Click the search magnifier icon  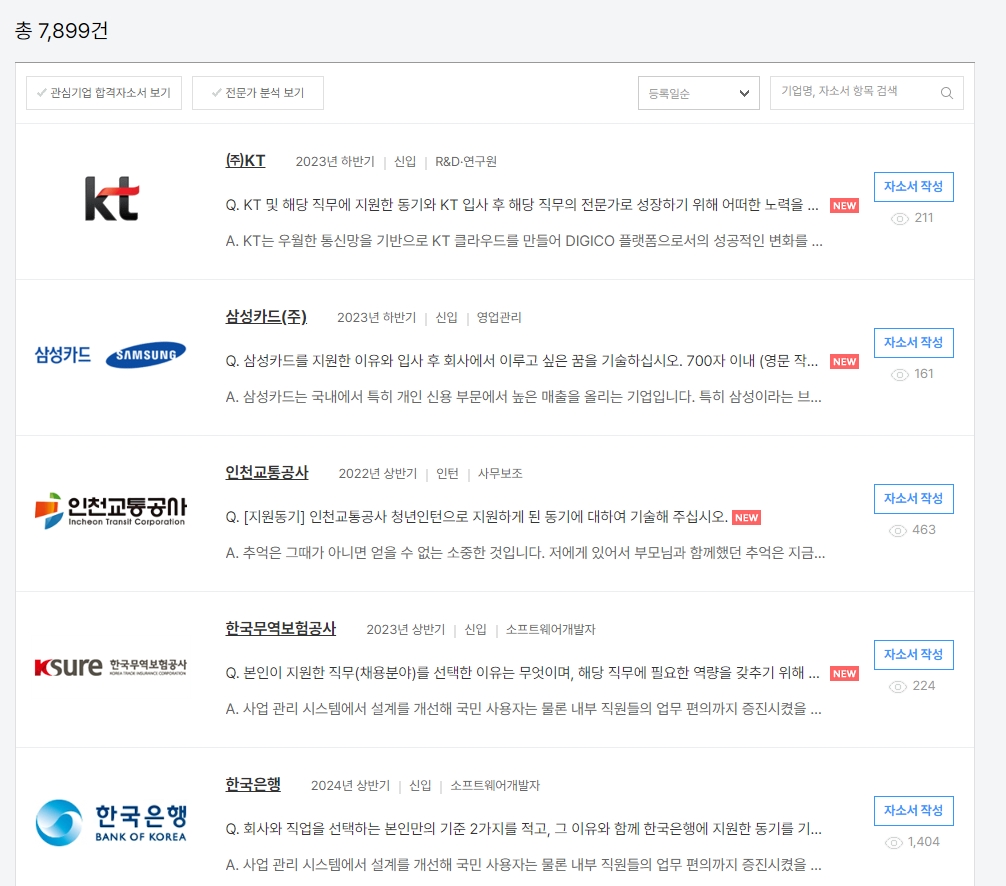[x=946, y=93]
